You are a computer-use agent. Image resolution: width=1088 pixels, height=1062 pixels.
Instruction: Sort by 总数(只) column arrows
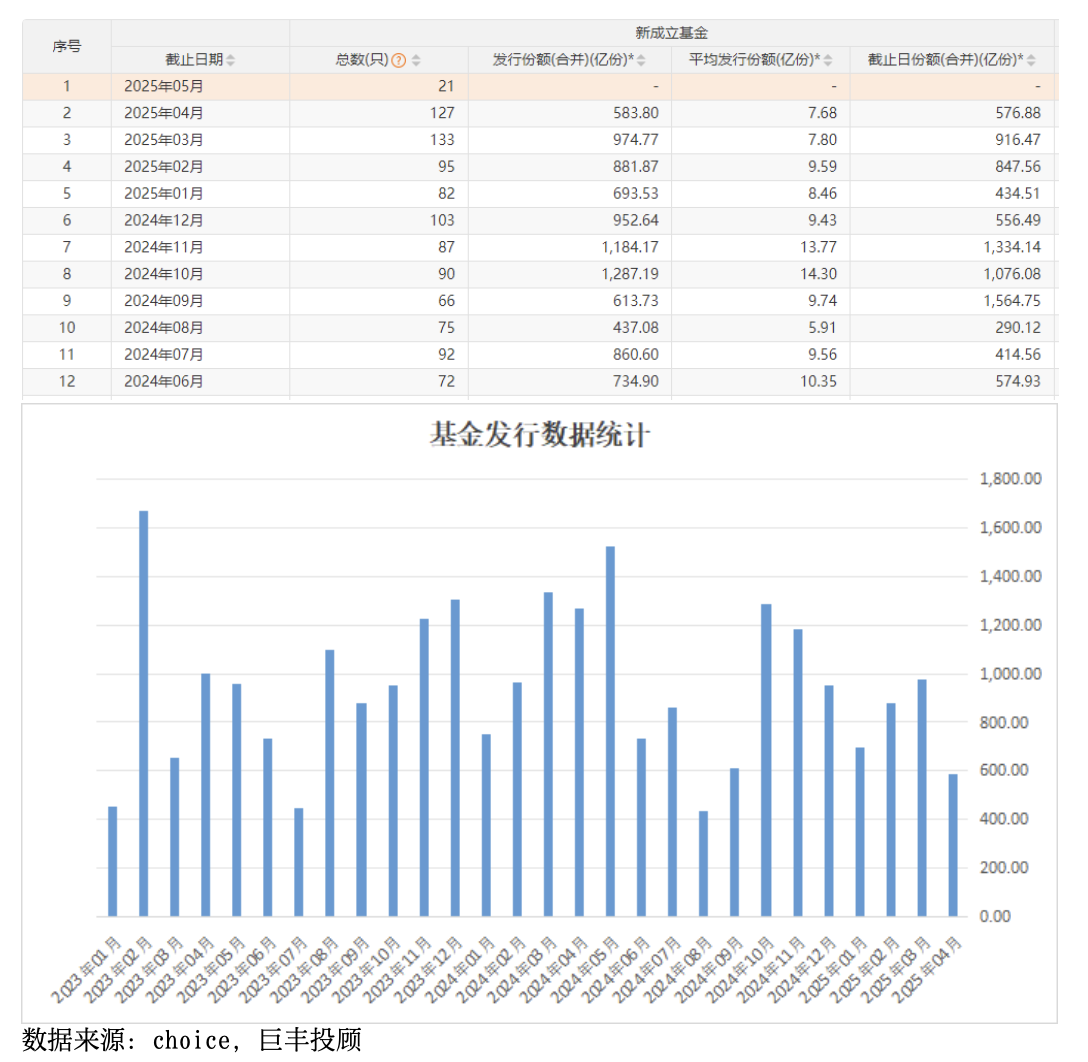click(416, 60)
